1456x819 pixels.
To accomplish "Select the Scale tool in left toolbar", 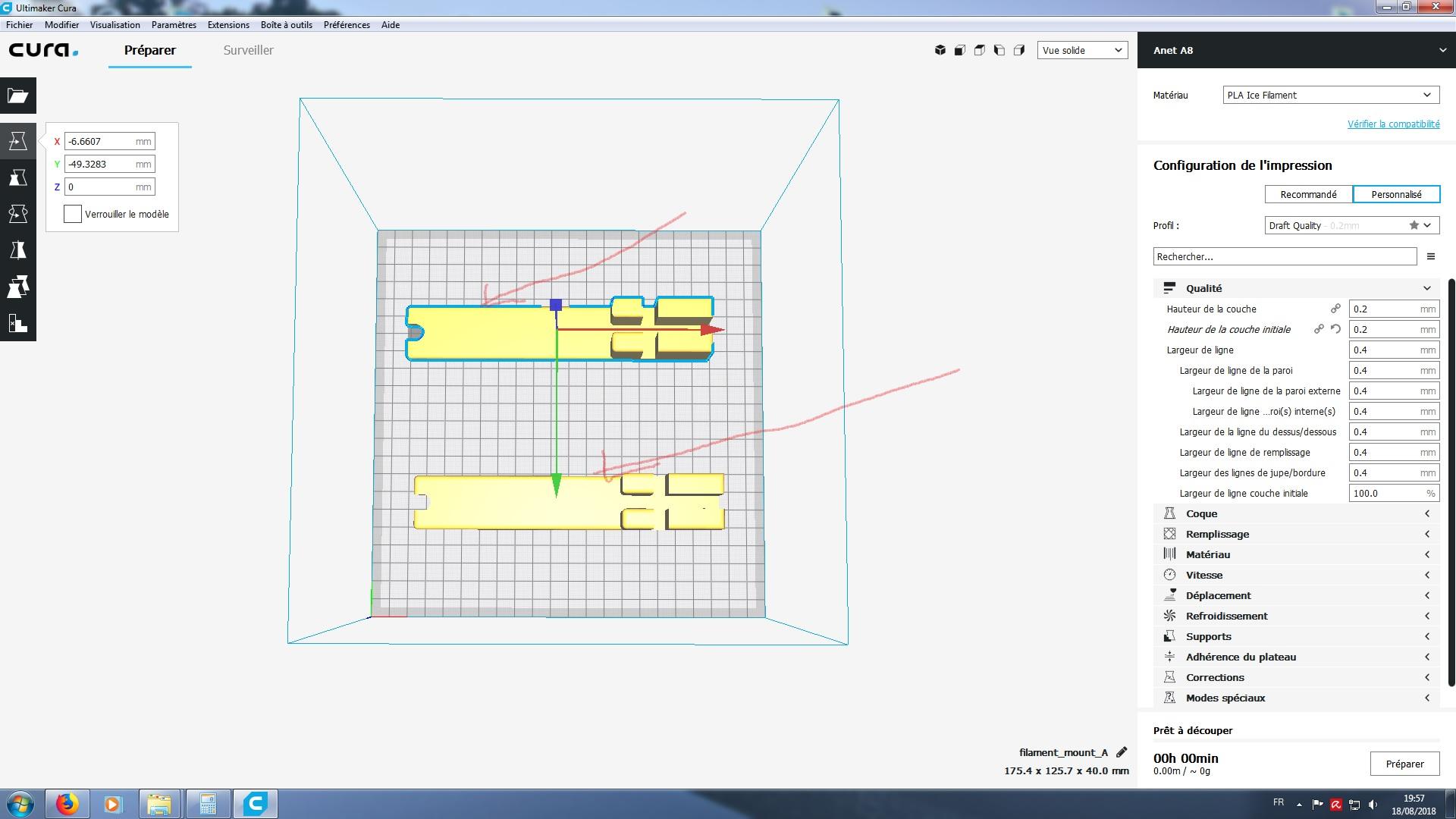I will coord(18,177).
